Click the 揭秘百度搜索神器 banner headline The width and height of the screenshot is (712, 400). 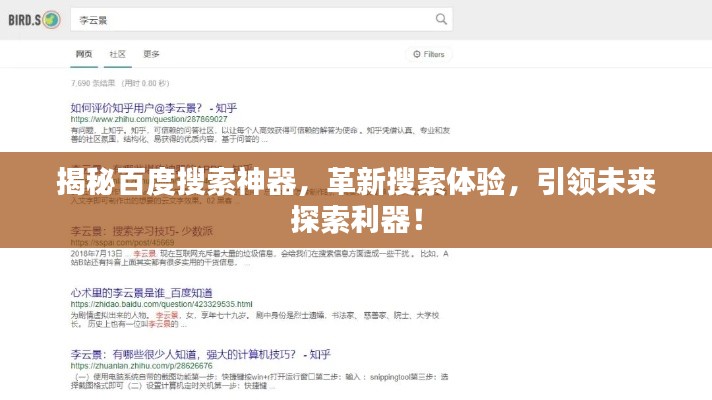pos(356,200)
